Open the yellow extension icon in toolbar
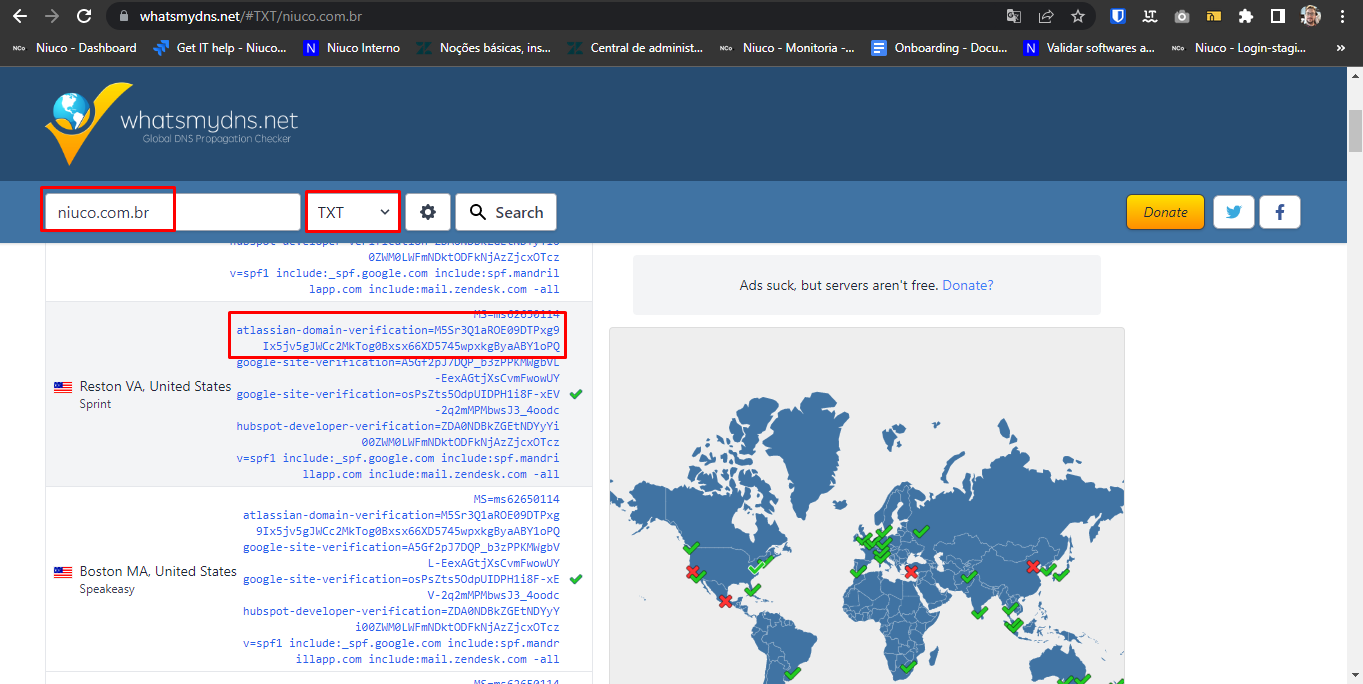This screenshot has height=684, width=1363. (1213, 16)
